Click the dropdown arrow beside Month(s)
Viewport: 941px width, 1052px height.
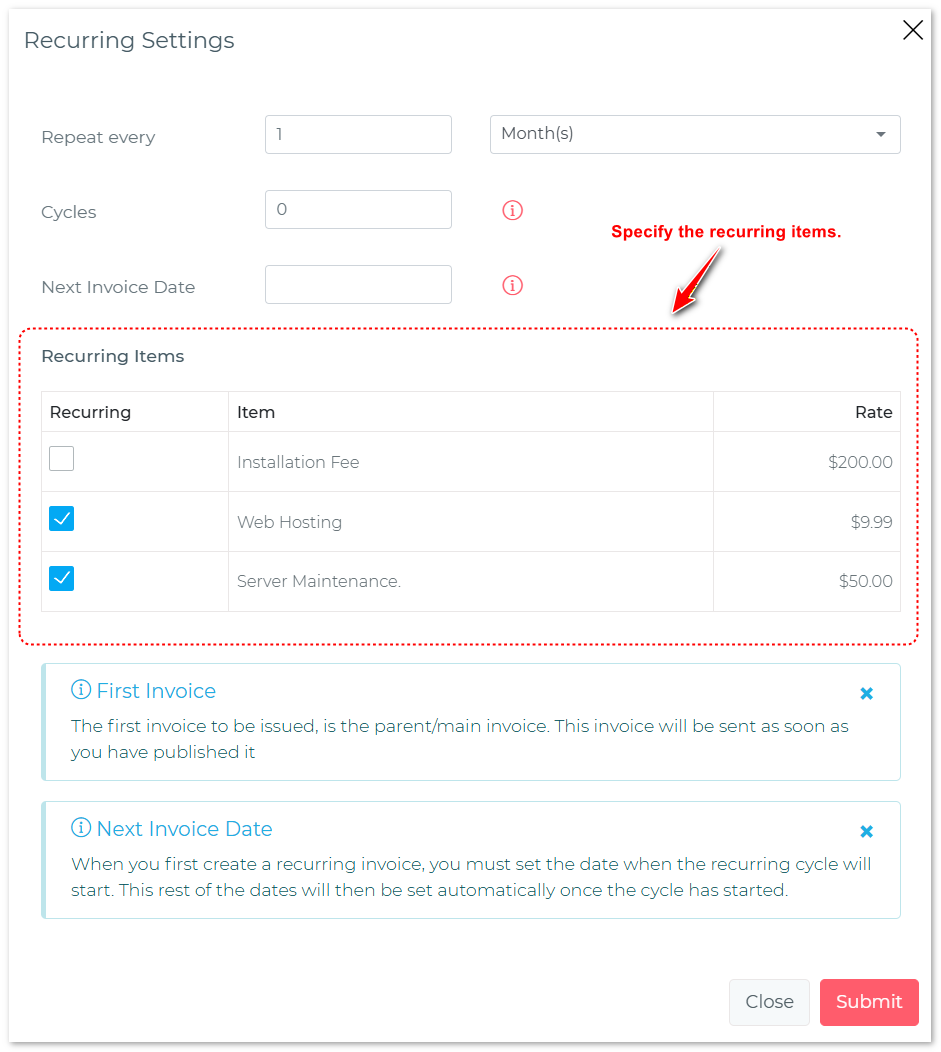[x=880, y=134]
